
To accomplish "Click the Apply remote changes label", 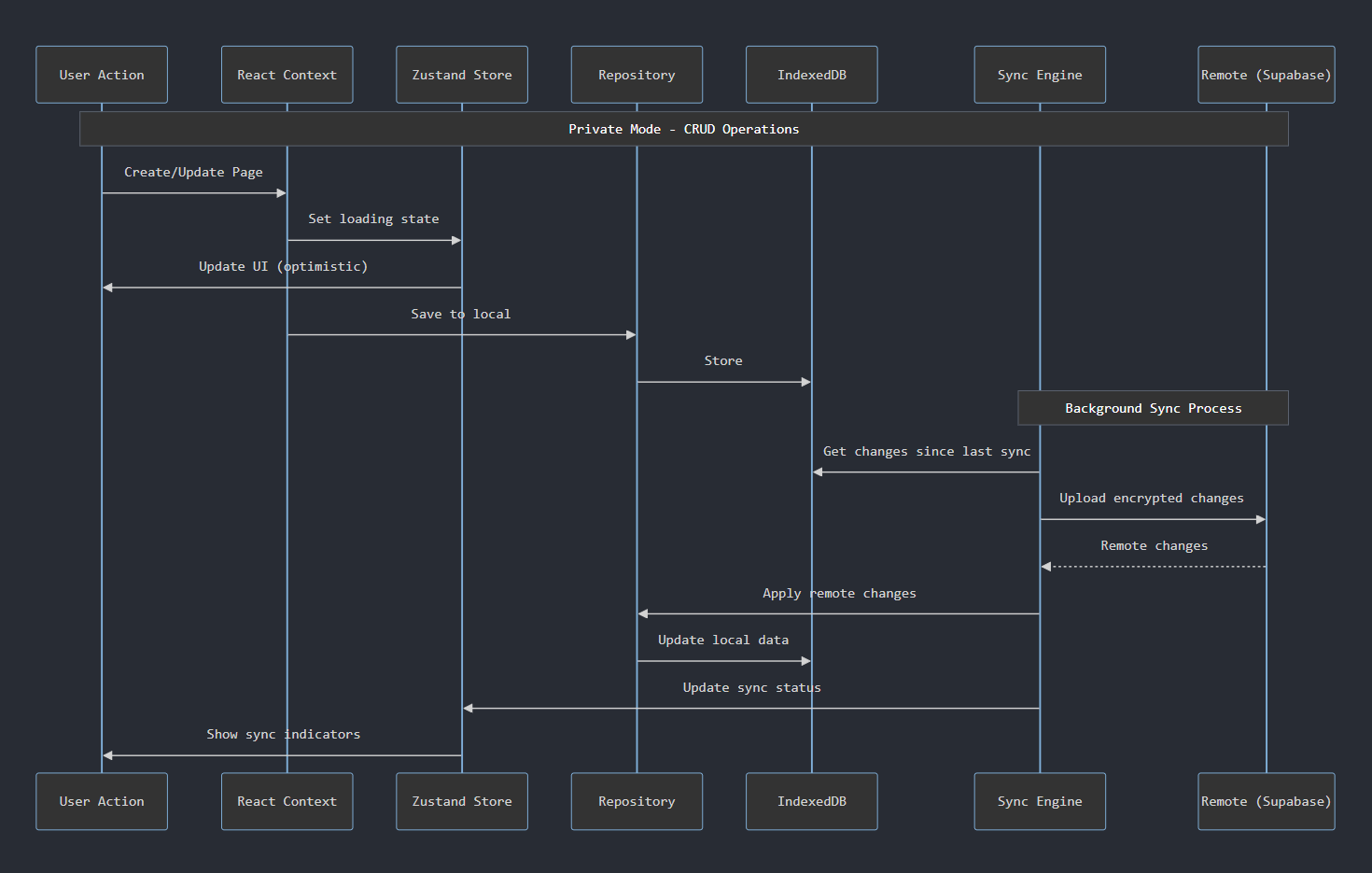I will click(839, 593).
